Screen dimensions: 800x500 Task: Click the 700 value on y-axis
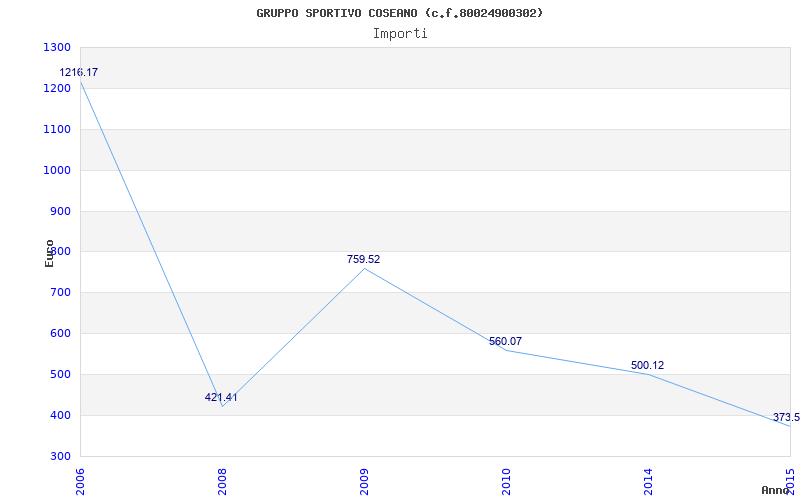(x=61, y=293)
